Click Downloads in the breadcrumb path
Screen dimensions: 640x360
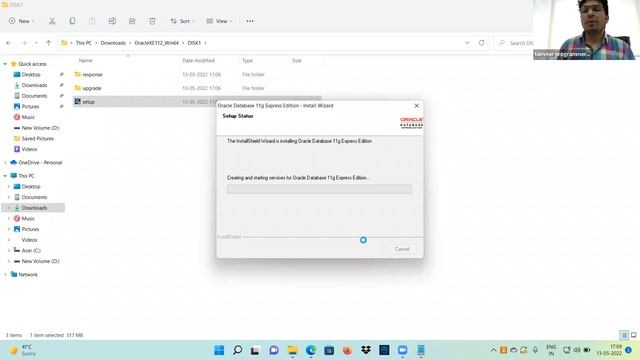point(113,43)
